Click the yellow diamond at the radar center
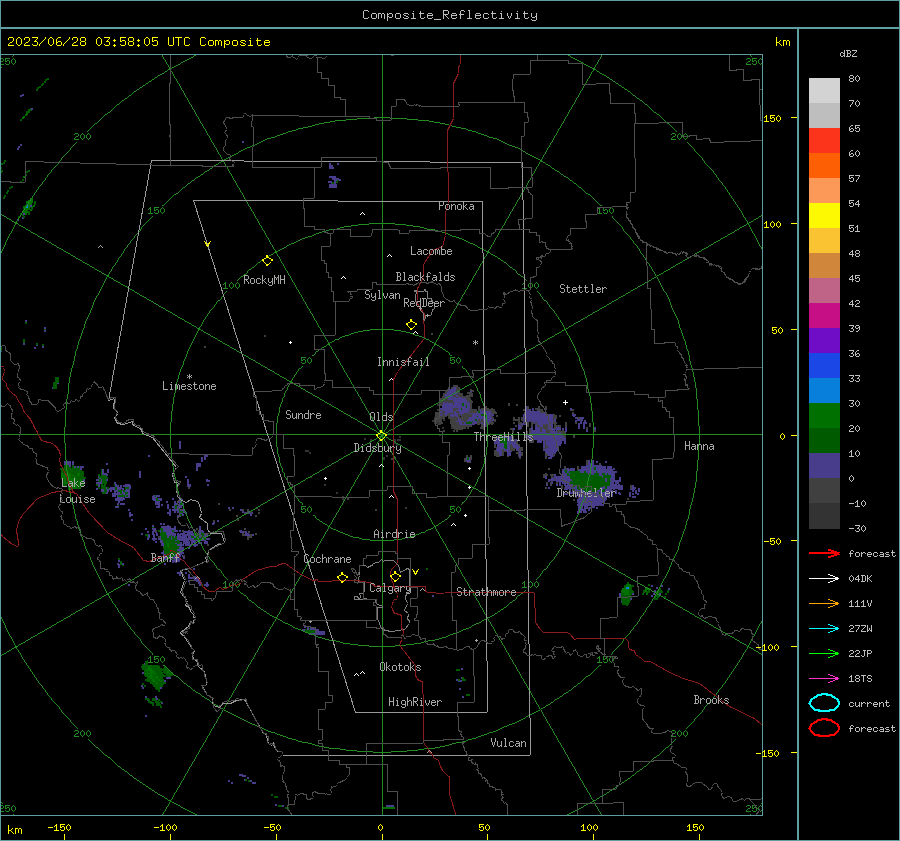This screenshot has height=841, width=900. (382, 435)
